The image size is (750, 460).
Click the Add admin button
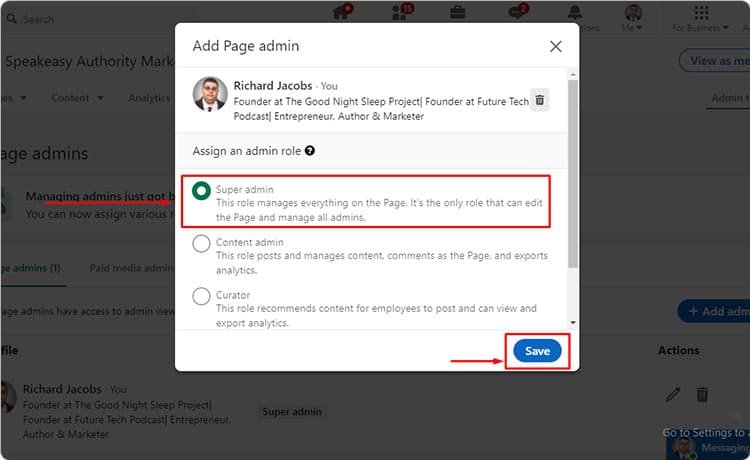pyautogui.click(x=714, y=311)
